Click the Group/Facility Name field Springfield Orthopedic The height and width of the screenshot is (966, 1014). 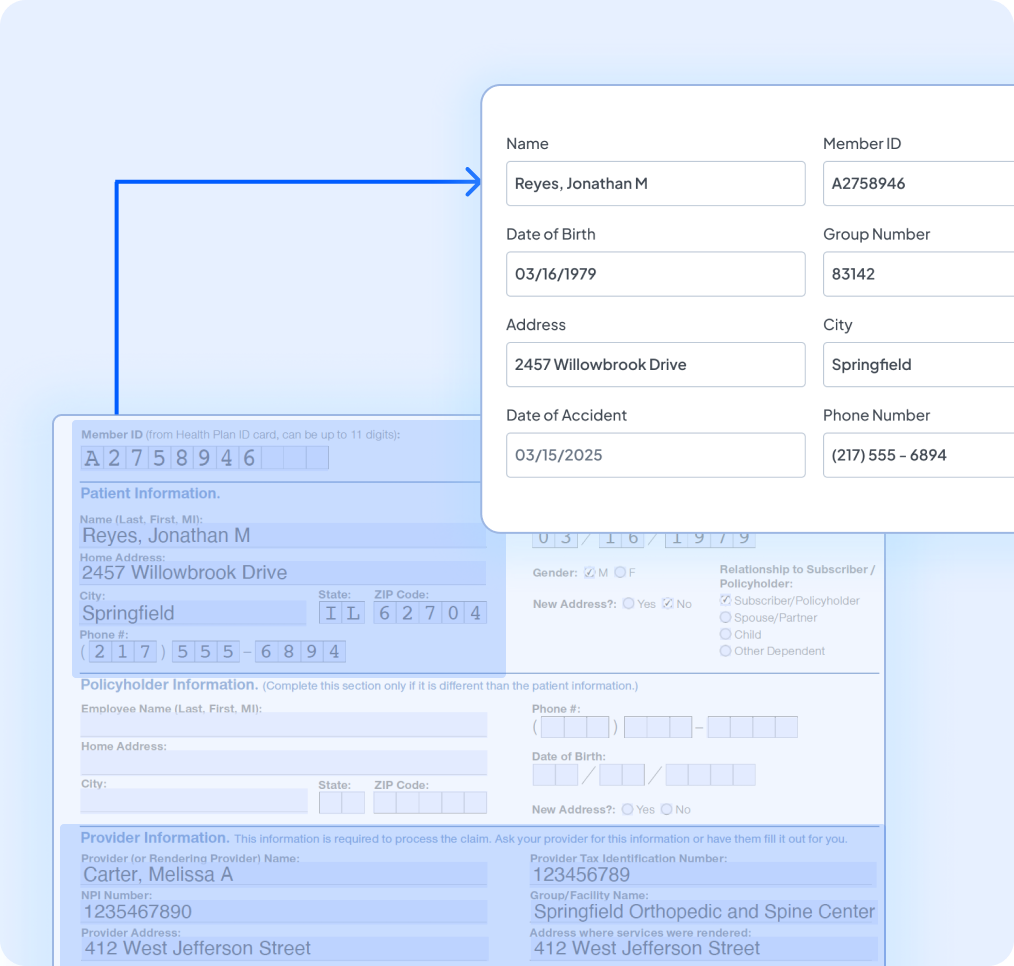(703, 912)
